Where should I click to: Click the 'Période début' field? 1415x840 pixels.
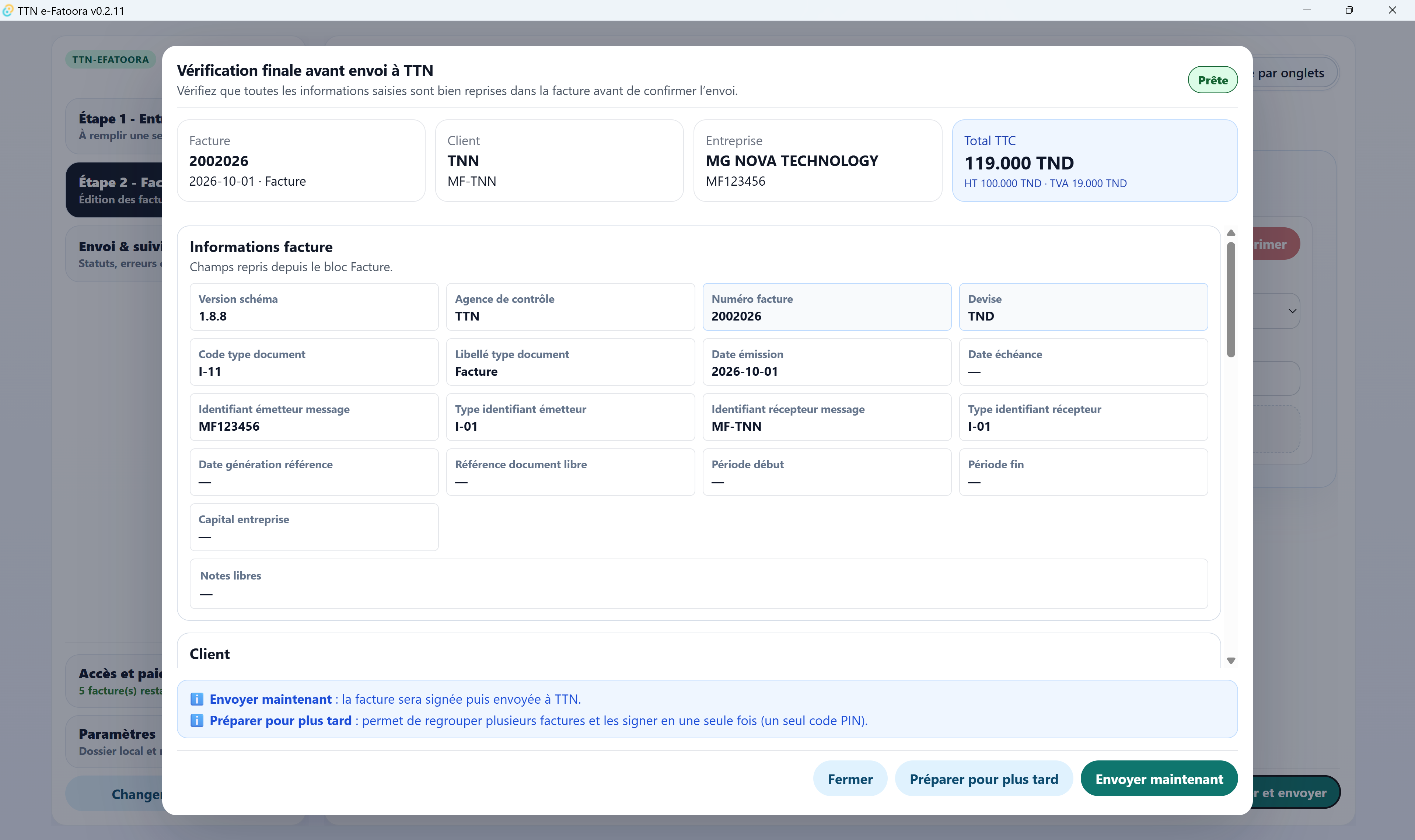click(827, 472)
